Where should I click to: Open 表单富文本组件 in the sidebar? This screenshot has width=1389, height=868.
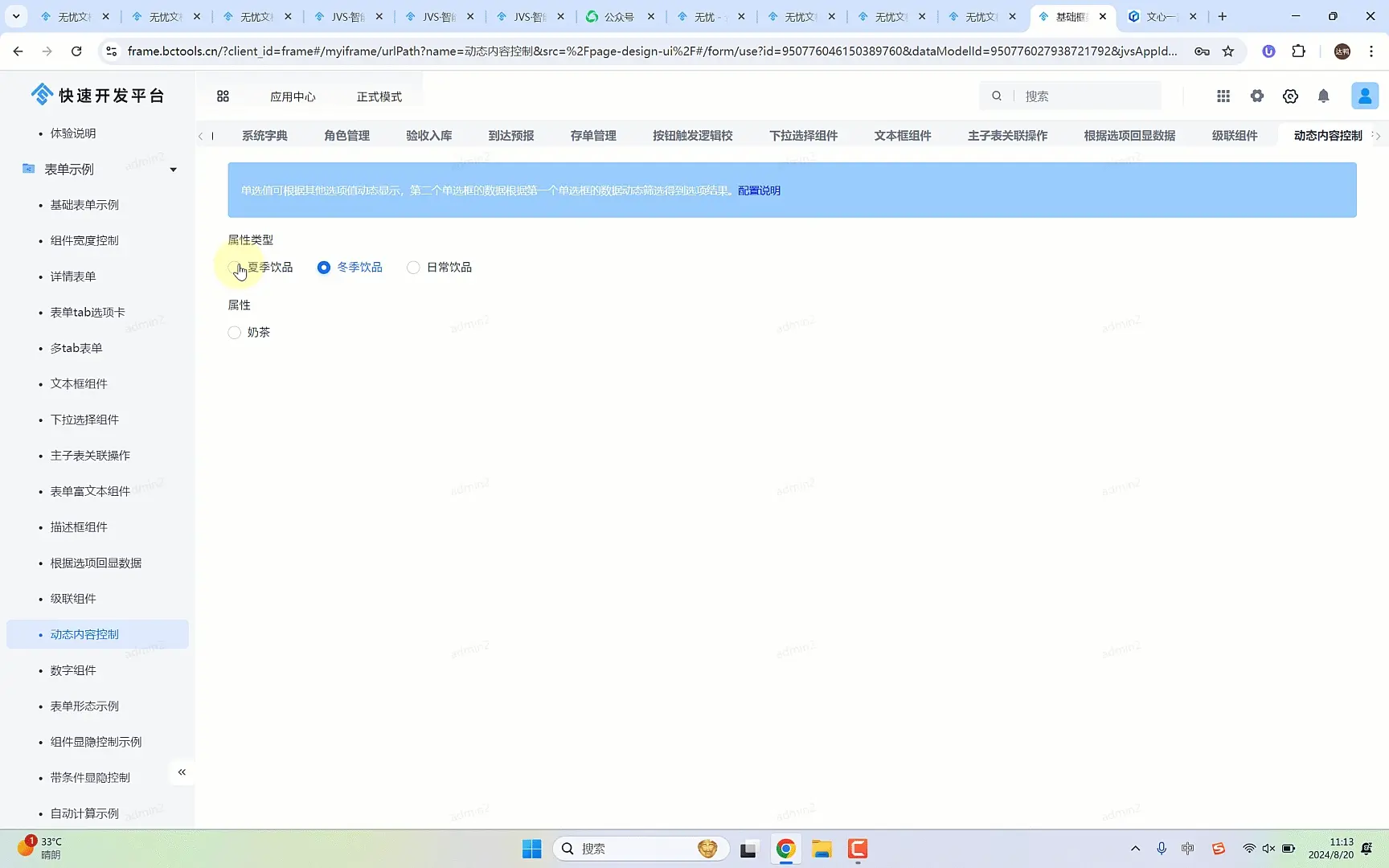pos(90,491)
